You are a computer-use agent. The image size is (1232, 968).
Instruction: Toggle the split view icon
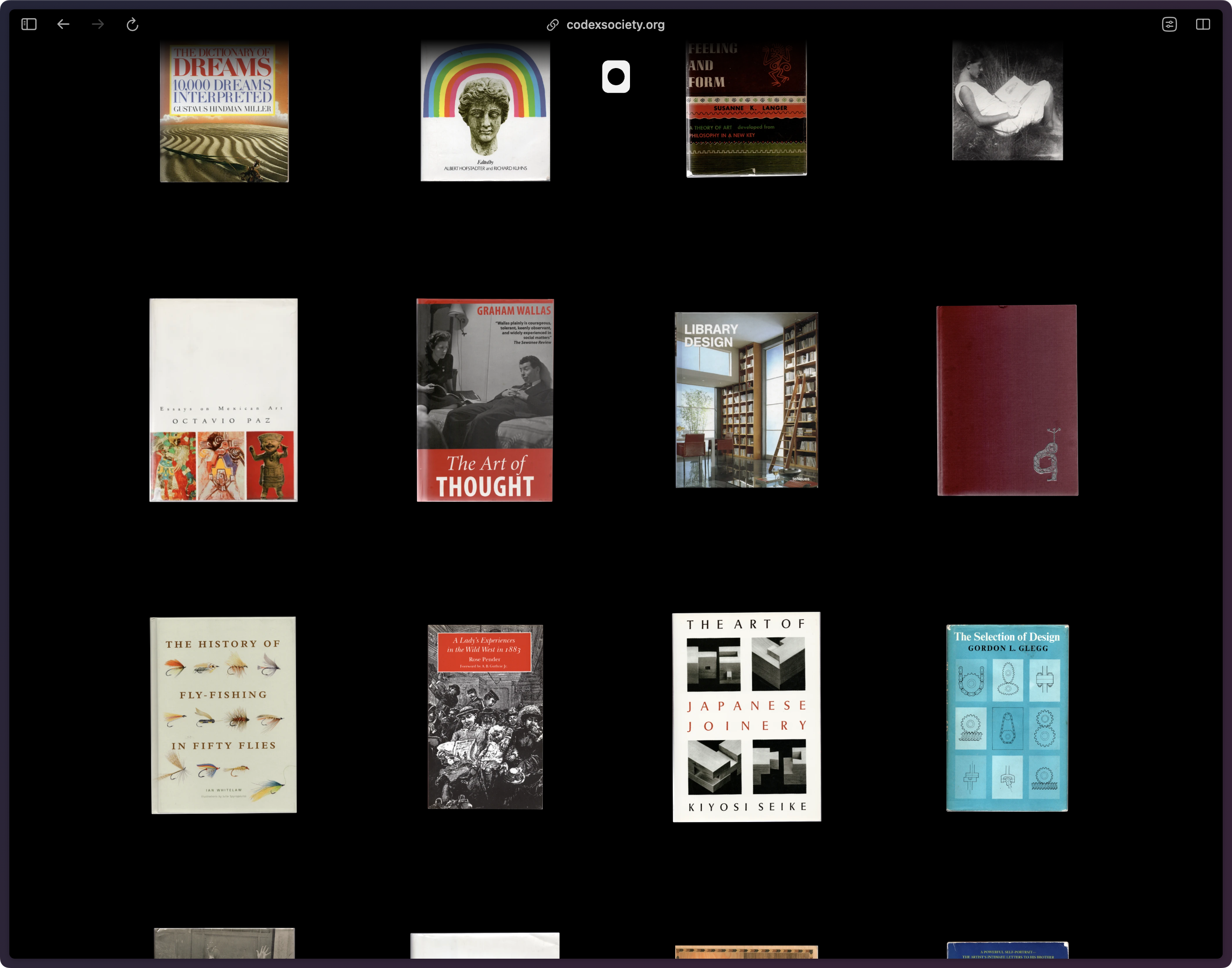(1203, 24)
